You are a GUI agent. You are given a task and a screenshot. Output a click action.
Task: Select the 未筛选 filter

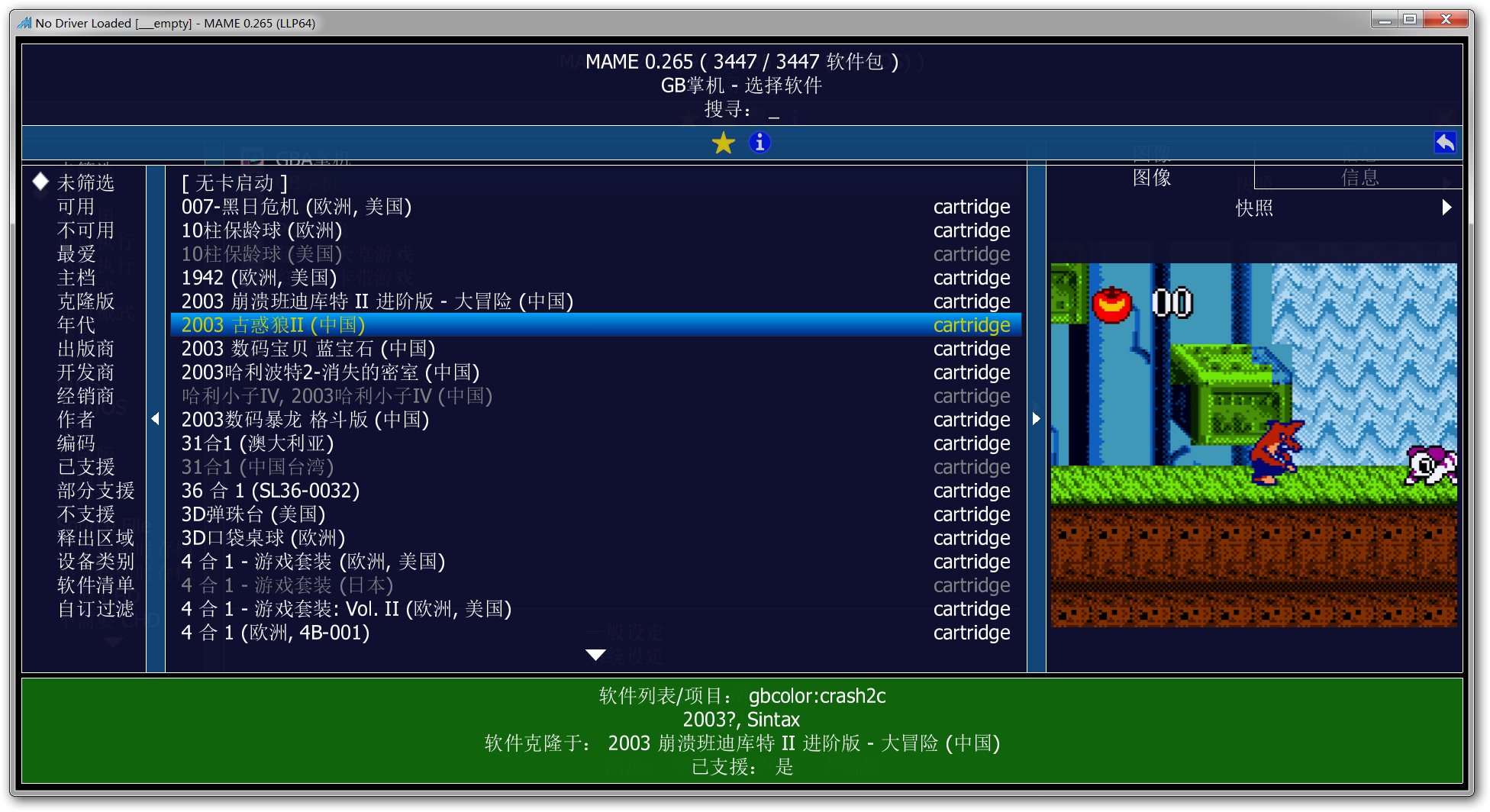coord(85,183)
